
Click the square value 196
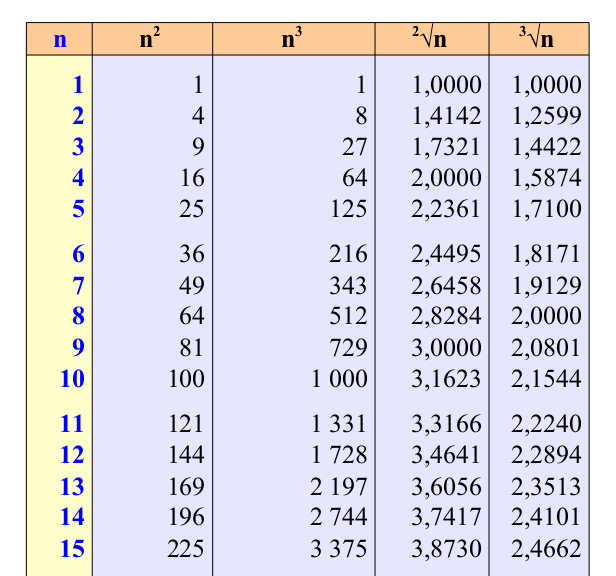[187, 517]
